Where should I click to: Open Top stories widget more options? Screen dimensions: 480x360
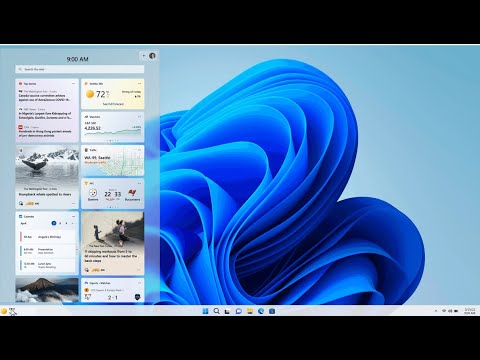pos(74,83)
